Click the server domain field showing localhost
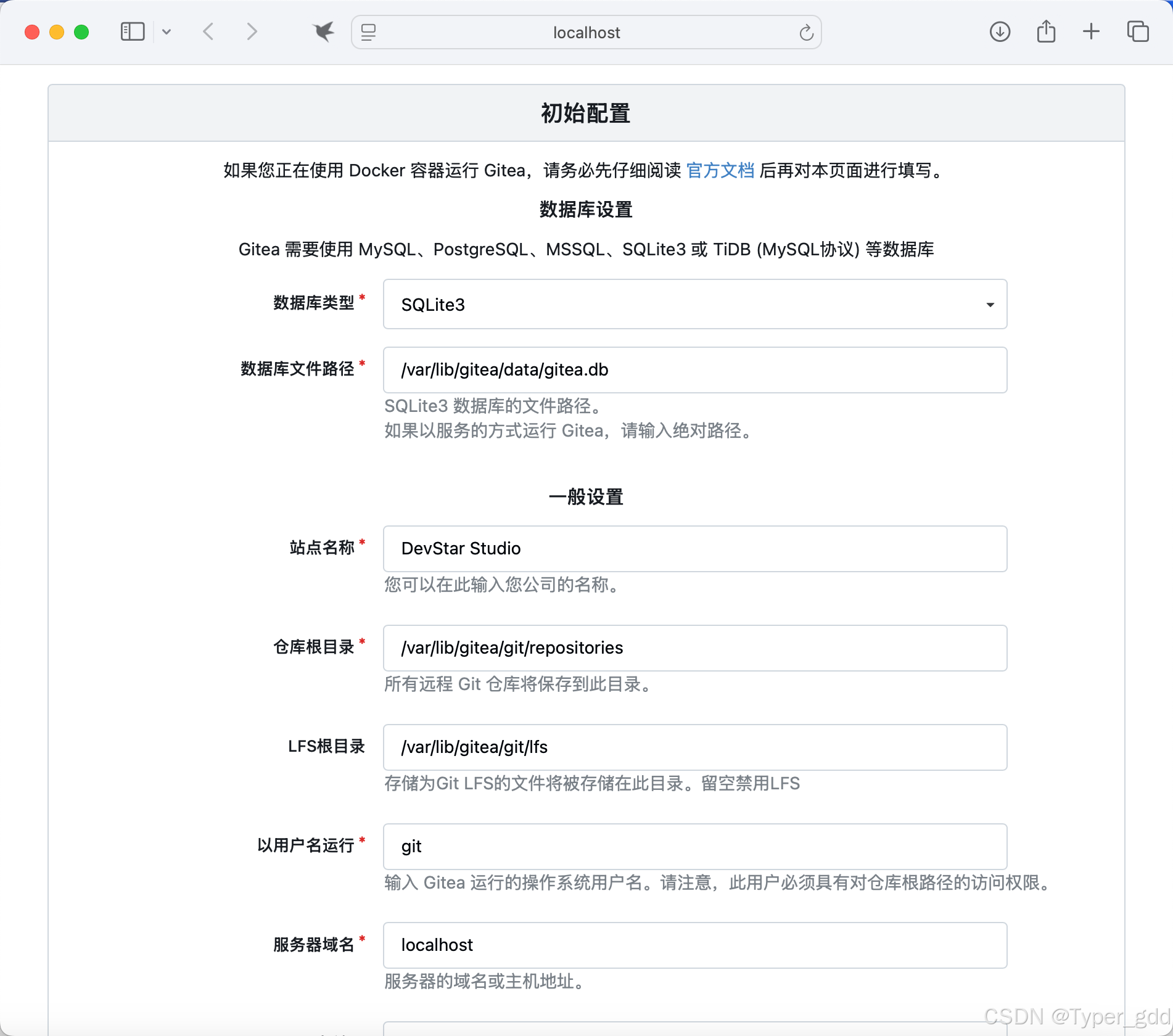The image size is (1173, 1036). point(694,945)
